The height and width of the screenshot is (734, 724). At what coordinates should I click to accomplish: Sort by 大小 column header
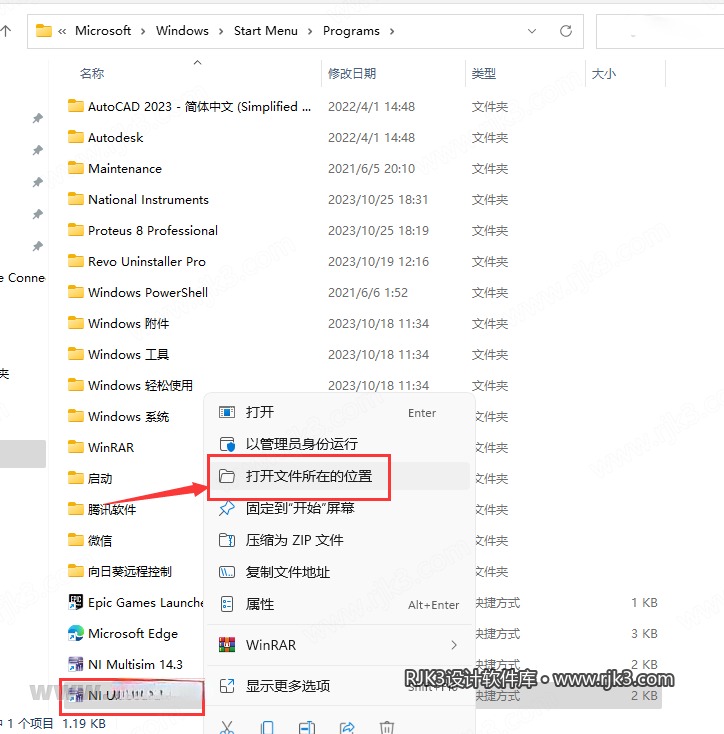pos(604,73)
